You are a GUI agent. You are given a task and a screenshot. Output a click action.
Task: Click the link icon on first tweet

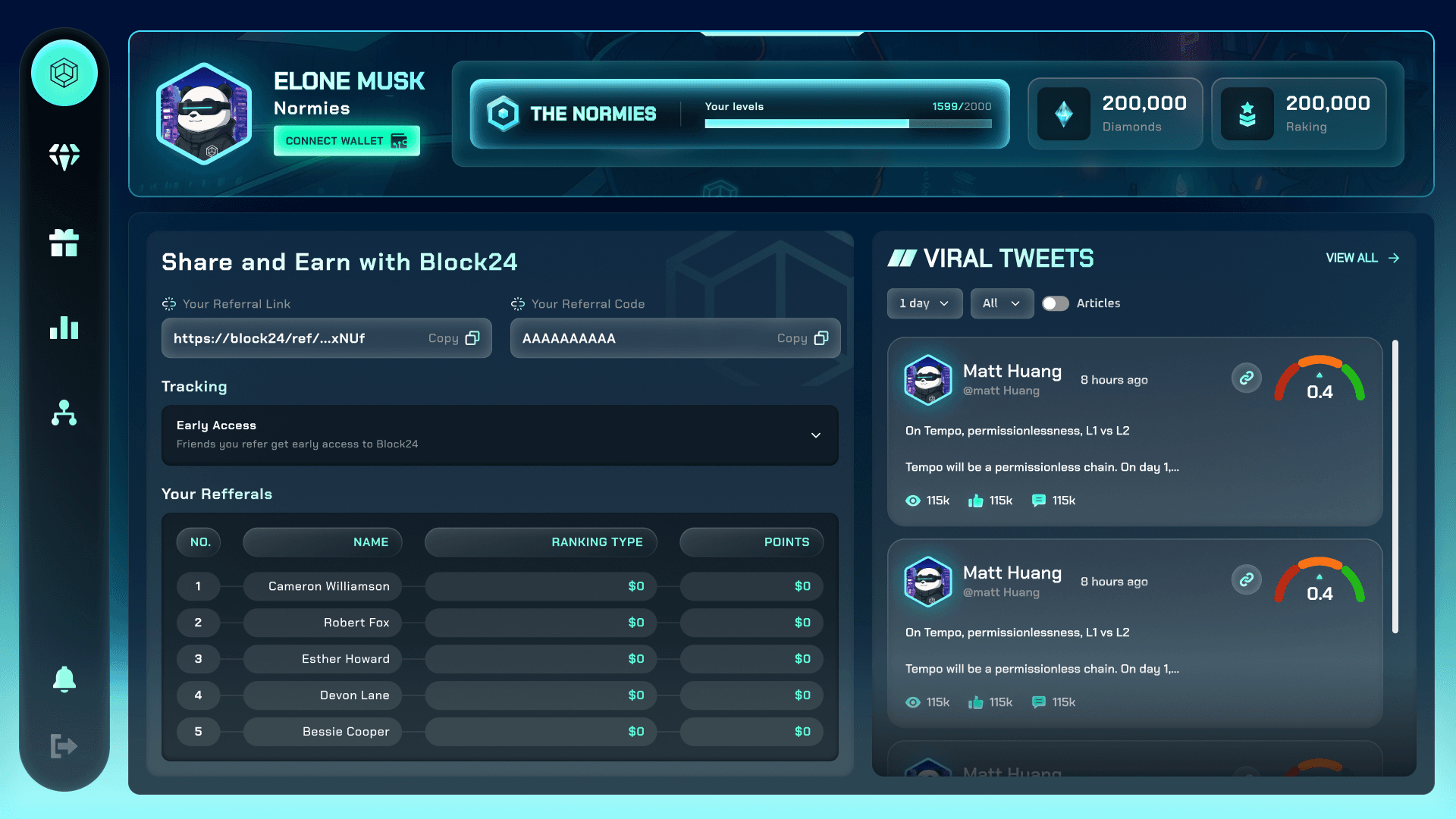1246,378
